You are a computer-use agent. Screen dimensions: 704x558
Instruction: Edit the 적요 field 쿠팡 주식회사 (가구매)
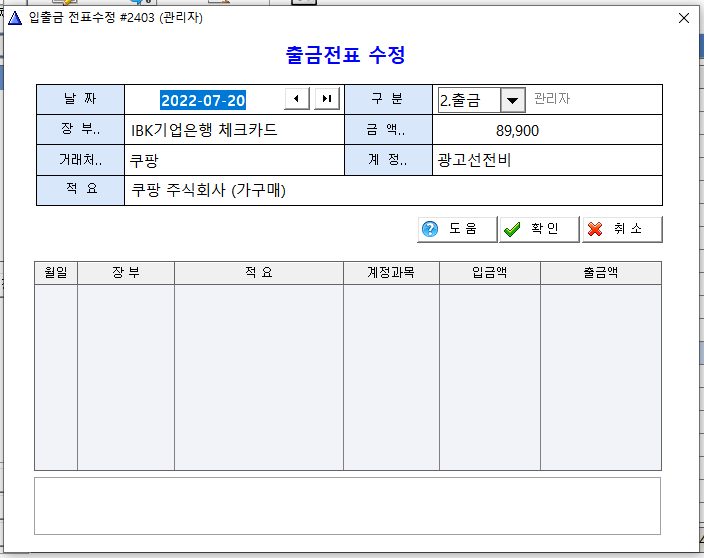click(393, 190)
